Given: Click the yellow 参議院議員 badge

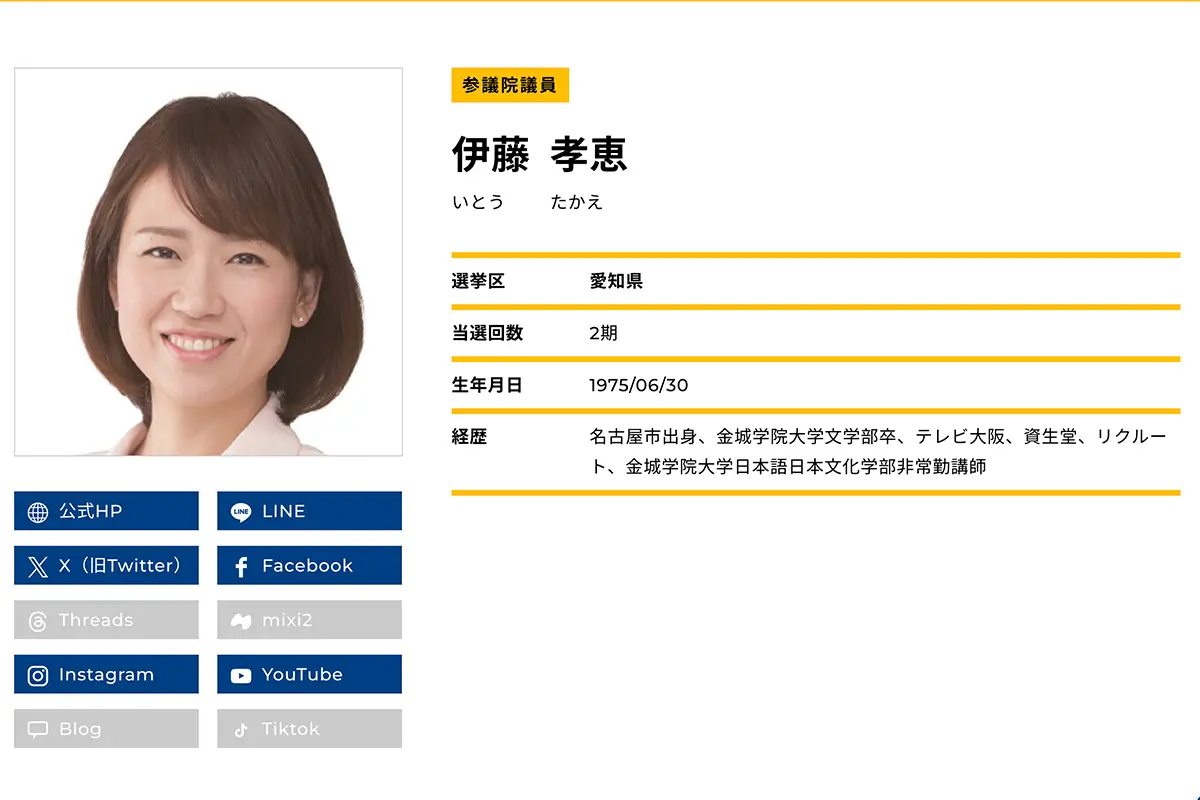Looking at the screenshot, I should coord(510,85).
